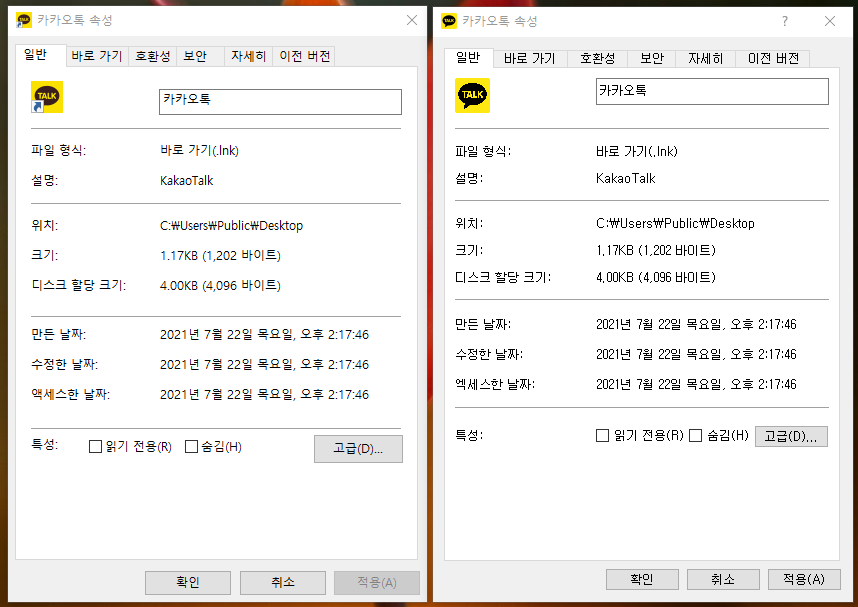Image resolution: width=858 pixels, height=607 pixels.
Task: Click 수정한 날짜 date value, left window
Action: 264,365
